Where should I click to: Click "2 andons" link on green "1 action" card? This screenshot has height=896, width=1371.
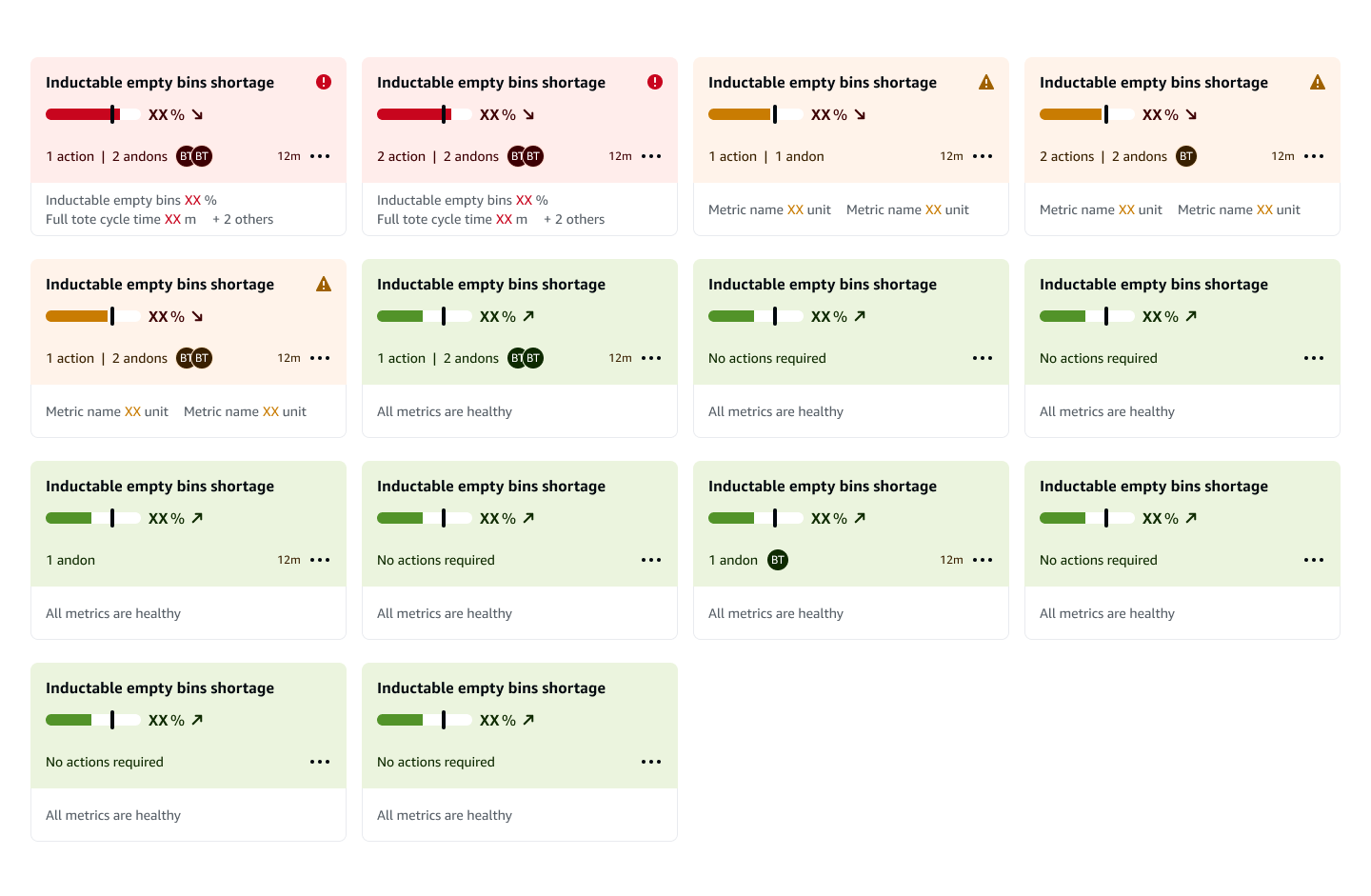point(471,358)
